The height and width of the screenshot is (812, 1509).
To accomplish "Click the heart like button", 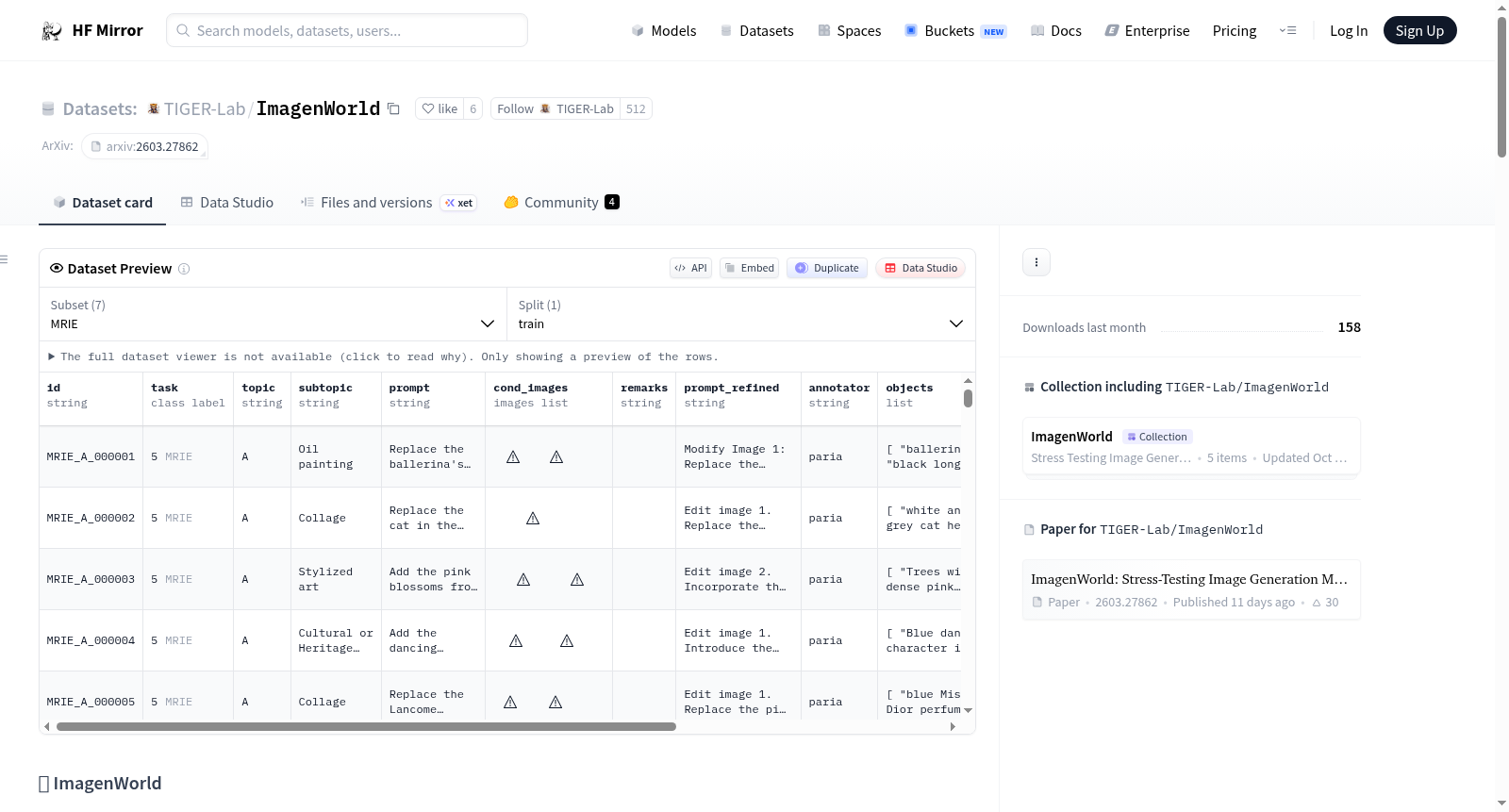I will (x=439, y=109).
